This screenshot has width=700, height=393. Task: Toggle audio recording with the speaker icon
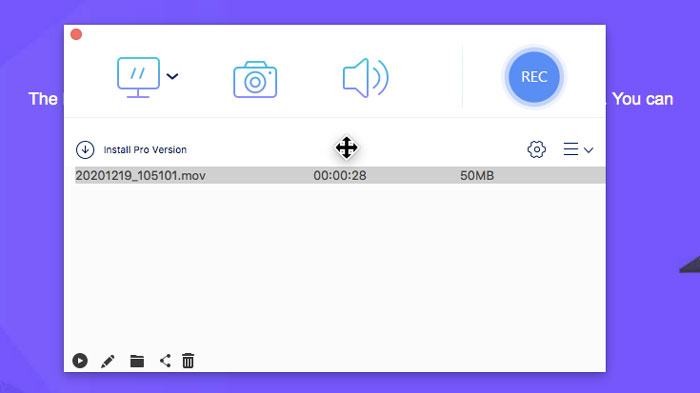tap(366, 78)
